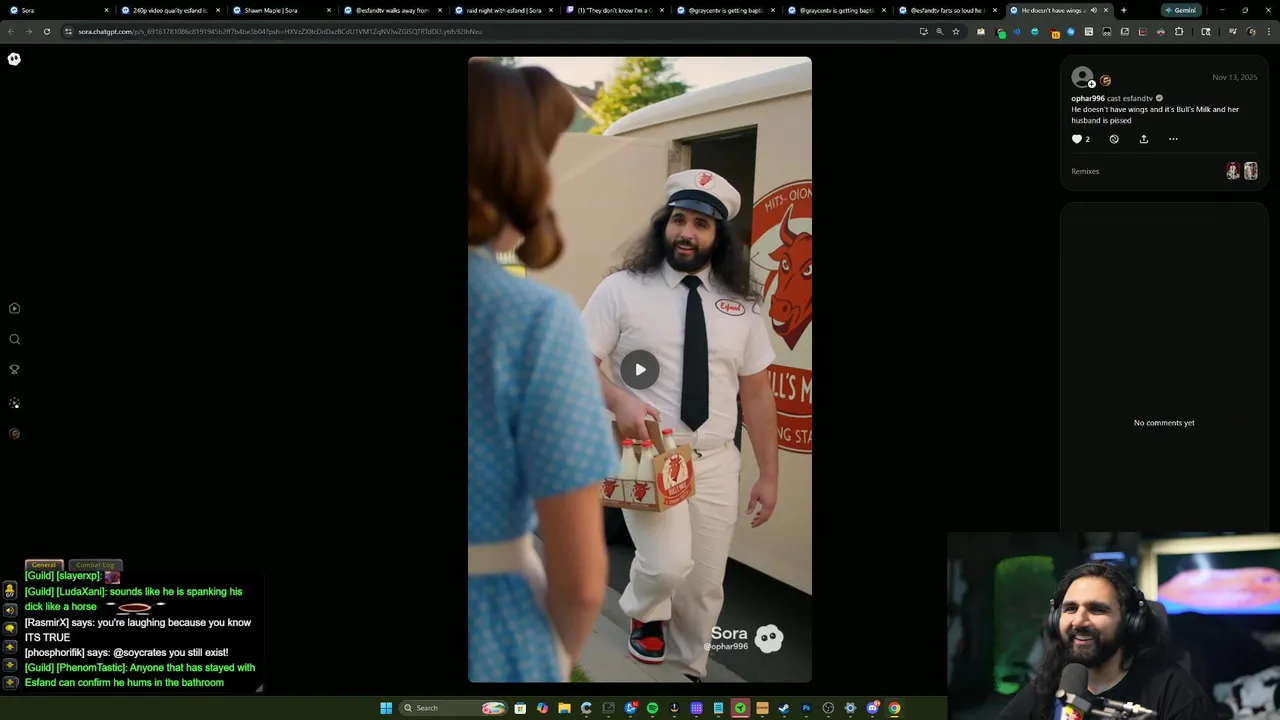Open the zoom magnifier icon in address bar

(x=939, y=31)
